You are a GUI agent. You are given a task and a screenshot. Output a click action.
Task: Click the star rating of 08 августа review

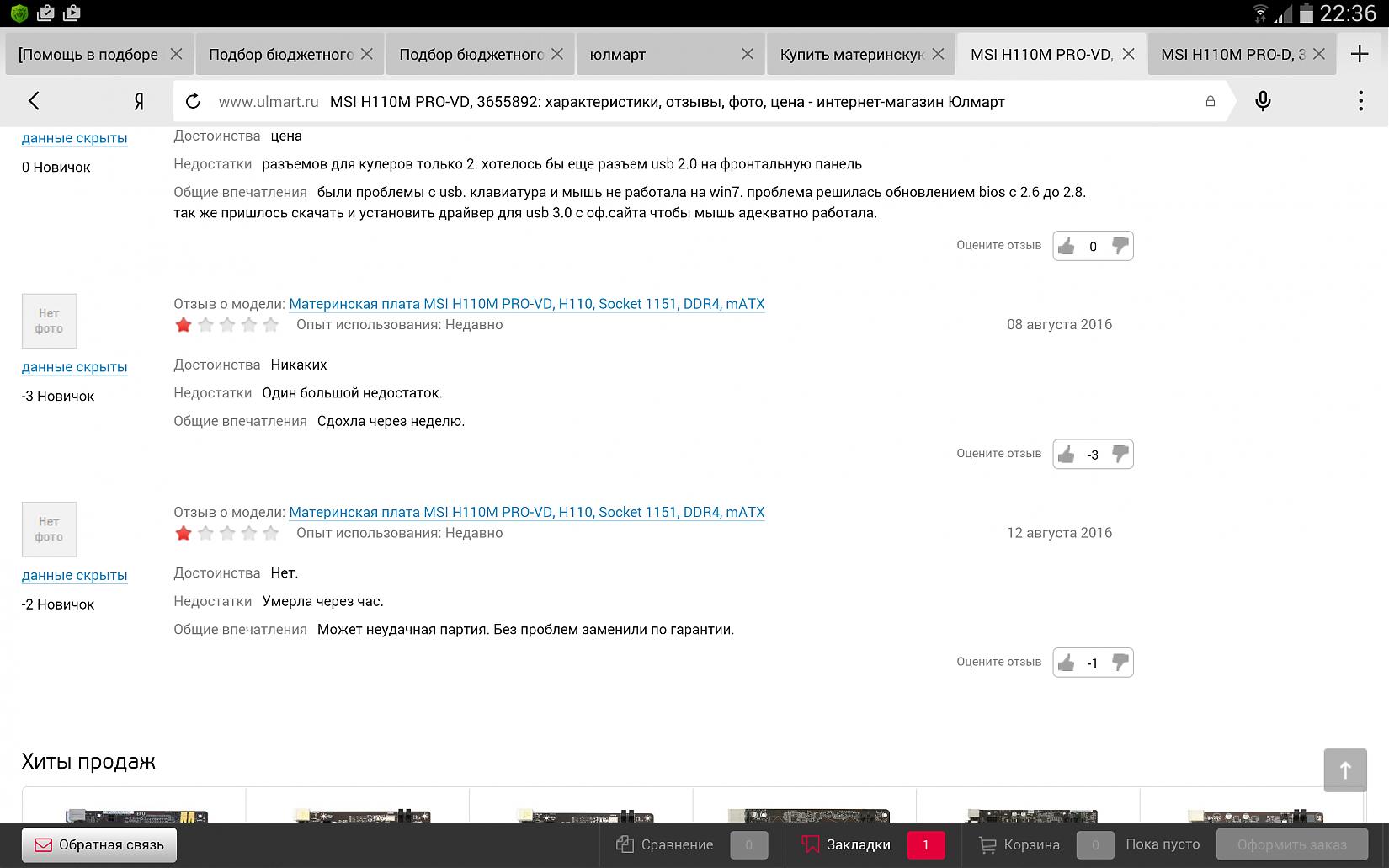(x=226, y=325)
